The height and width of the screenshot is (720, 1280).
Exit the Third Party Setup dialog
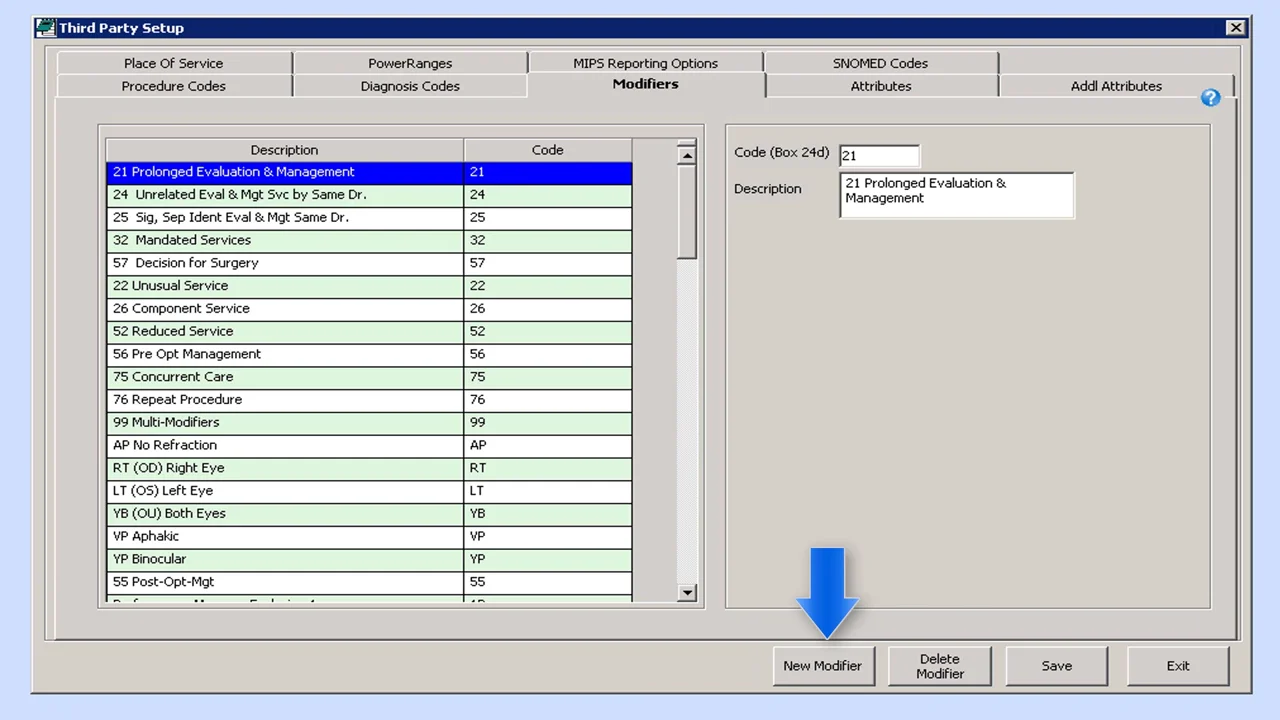tap(1178, 666)
